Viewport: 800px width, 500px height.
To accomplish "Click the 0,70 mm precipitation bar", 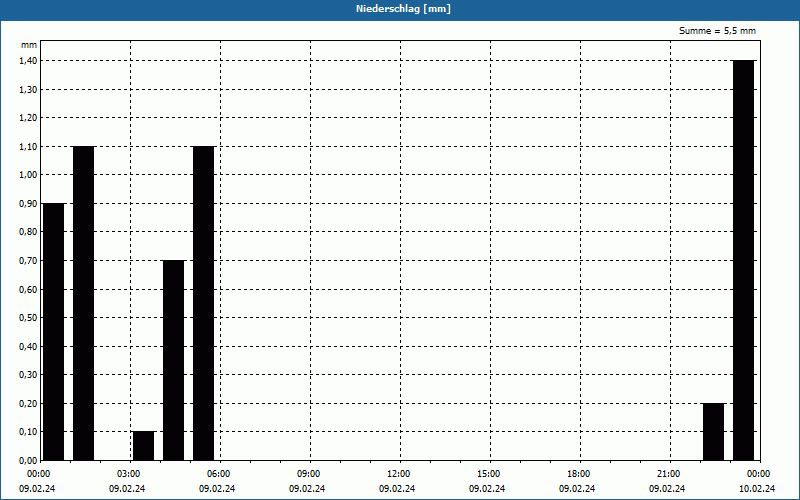I will point(173,360).
